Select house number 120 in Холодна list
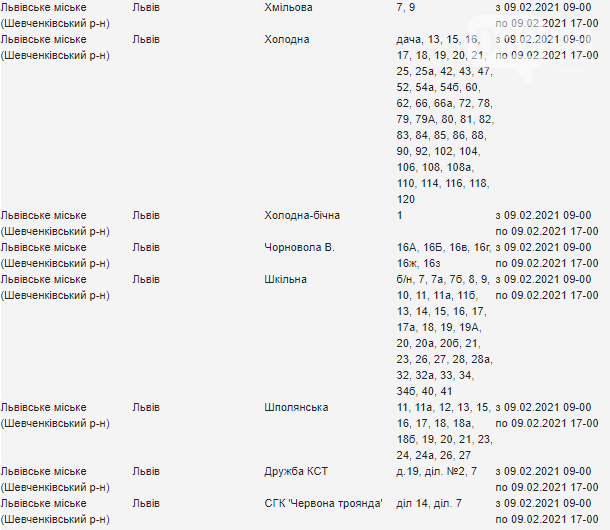 point(406,199)
